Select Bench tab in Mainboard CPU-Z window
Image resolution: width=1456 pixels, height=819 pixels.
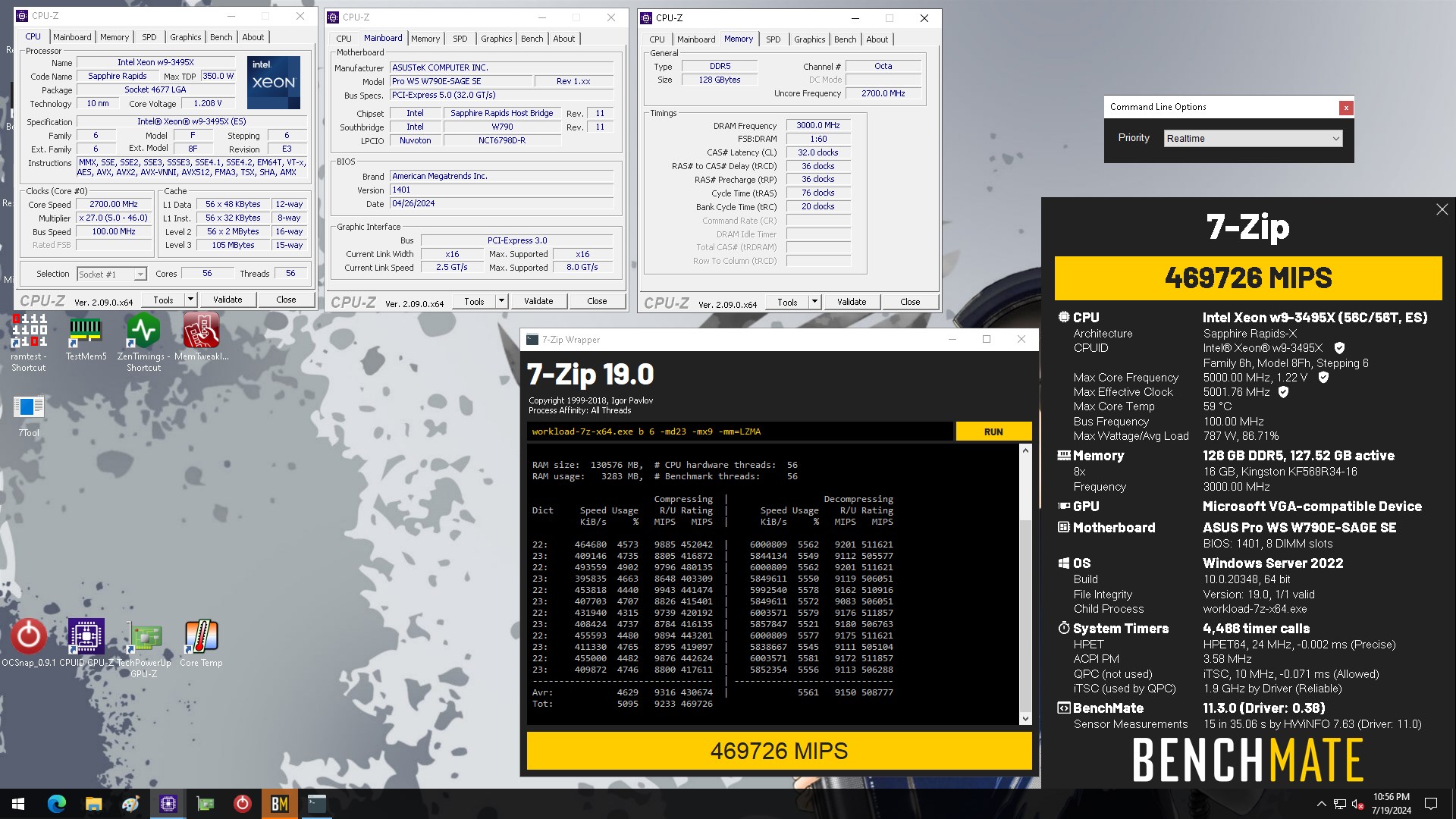pos(532,39)
